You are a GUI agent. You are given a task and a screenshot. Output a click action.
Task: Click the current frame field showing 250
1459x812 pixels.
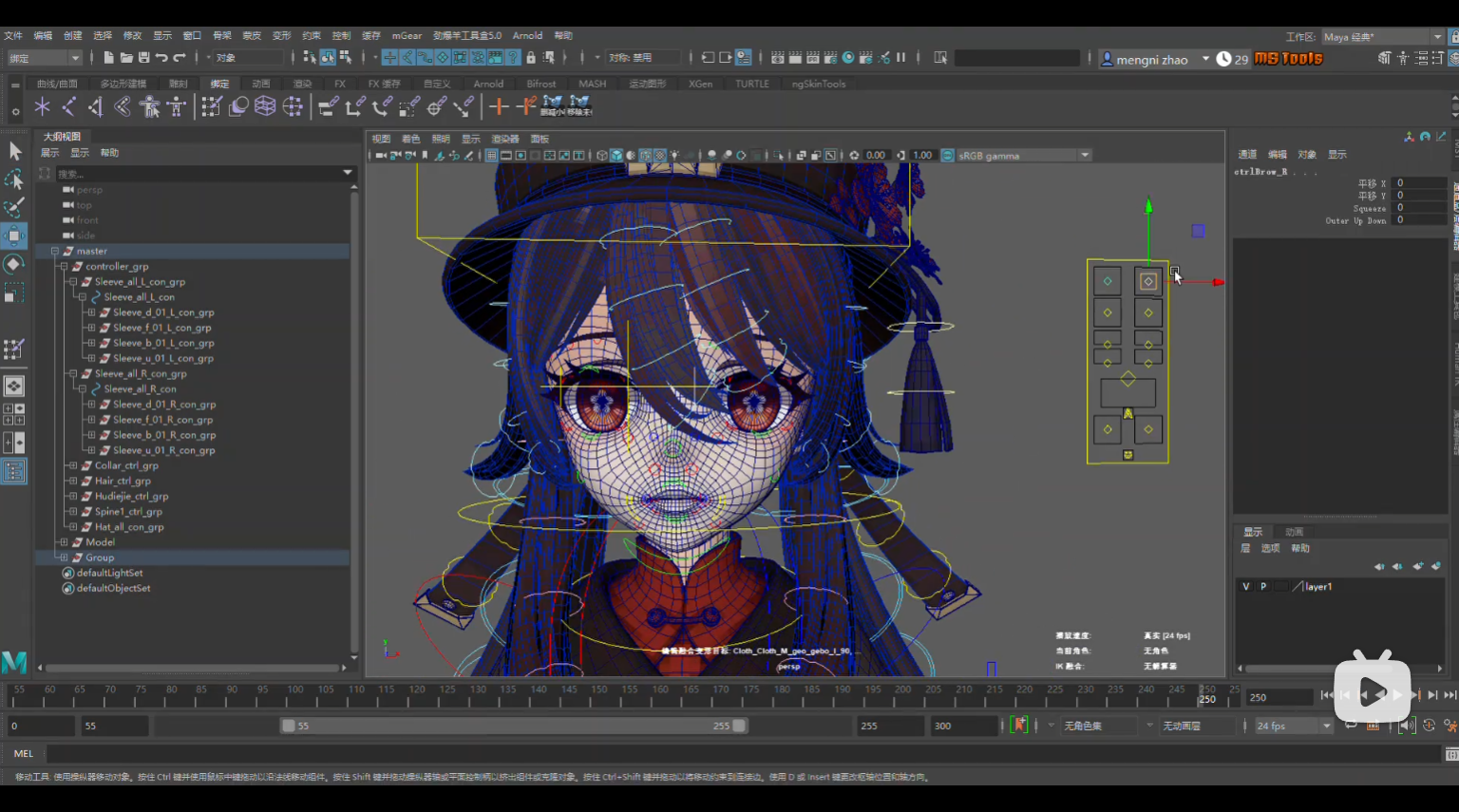click(x=1279, y=697)
